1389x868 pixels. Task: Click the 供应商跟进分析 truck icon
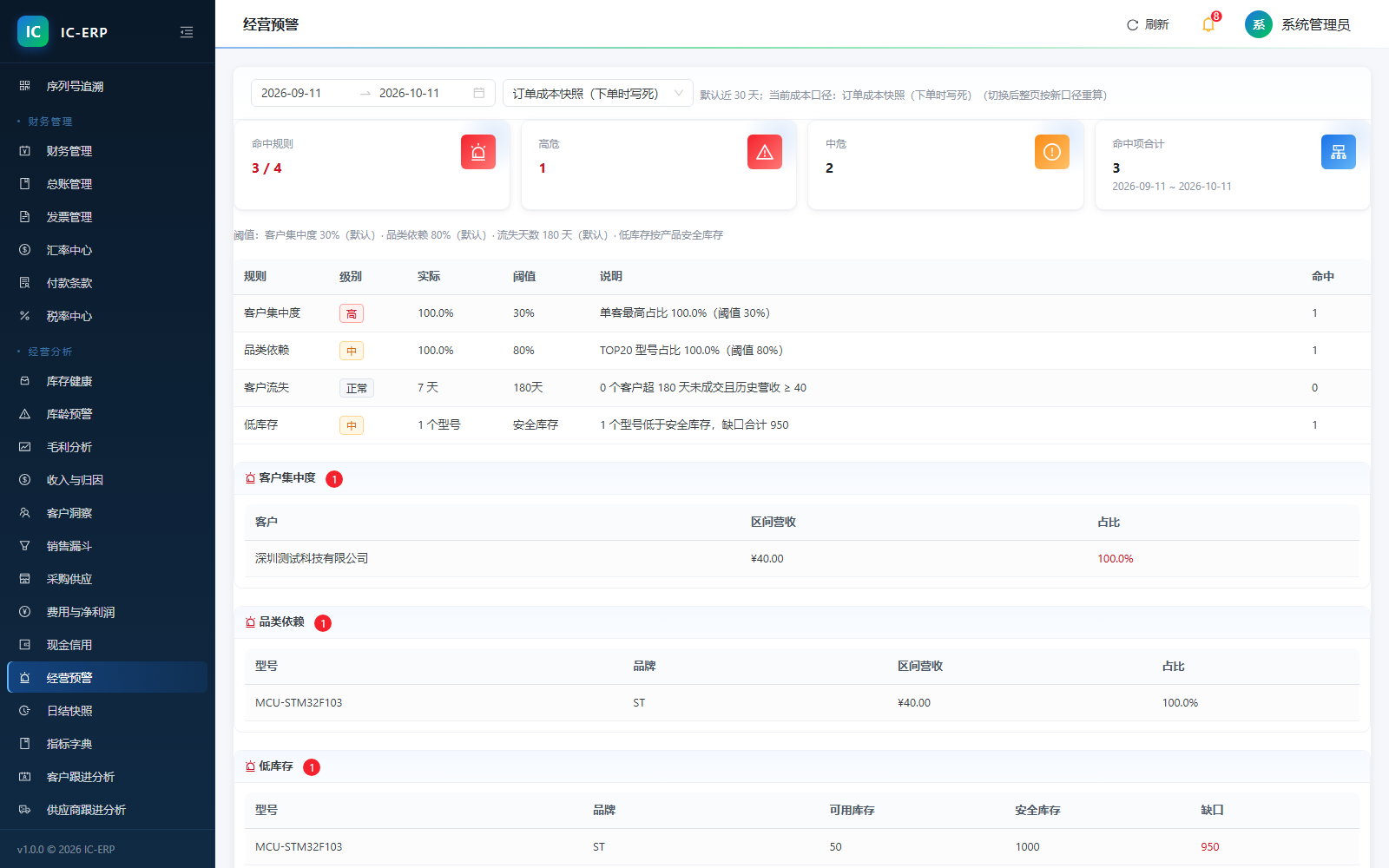25,810
